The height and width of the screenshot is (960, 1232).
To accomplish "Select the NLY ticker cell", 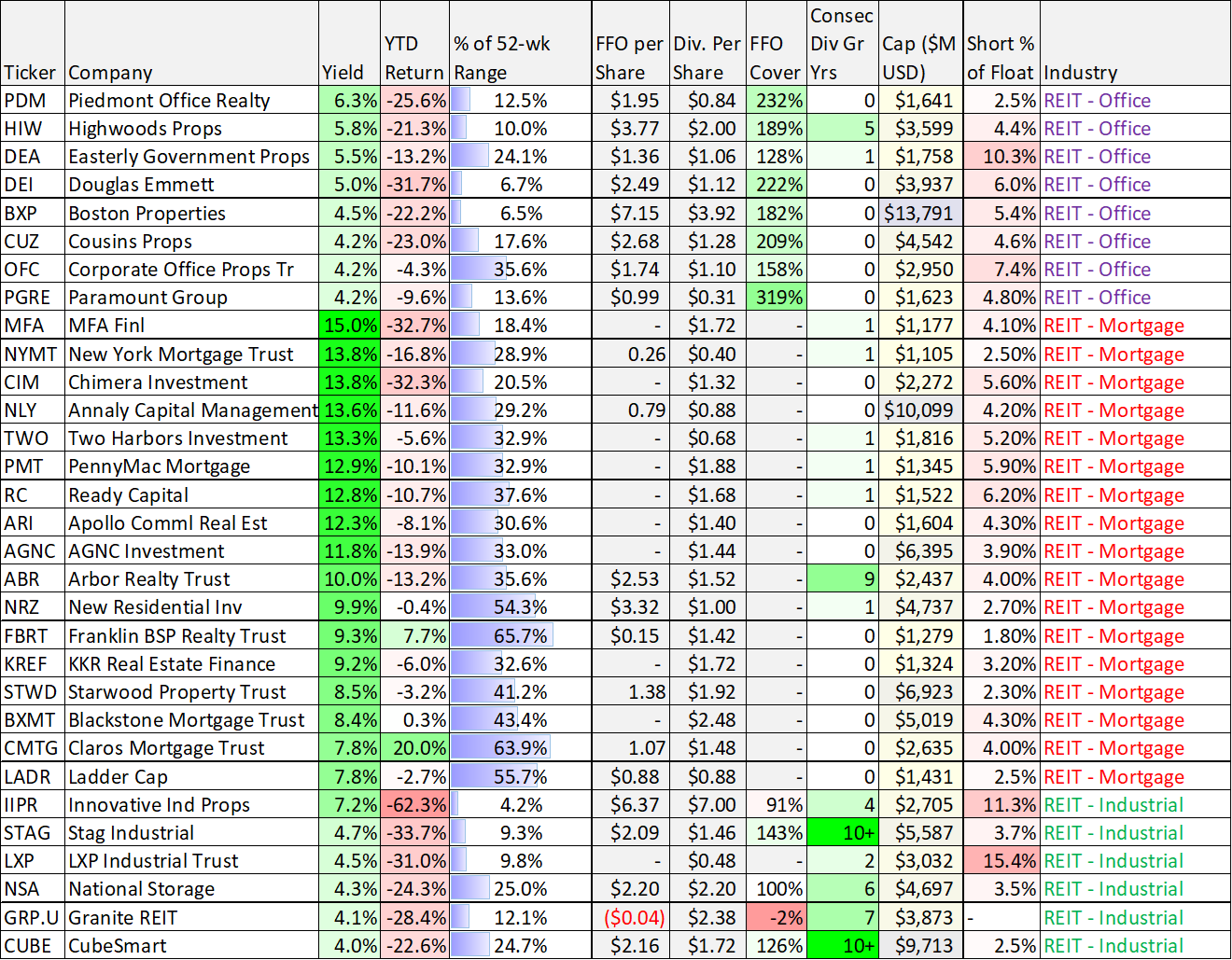I will pyautogui.click(x=33, y=410).
